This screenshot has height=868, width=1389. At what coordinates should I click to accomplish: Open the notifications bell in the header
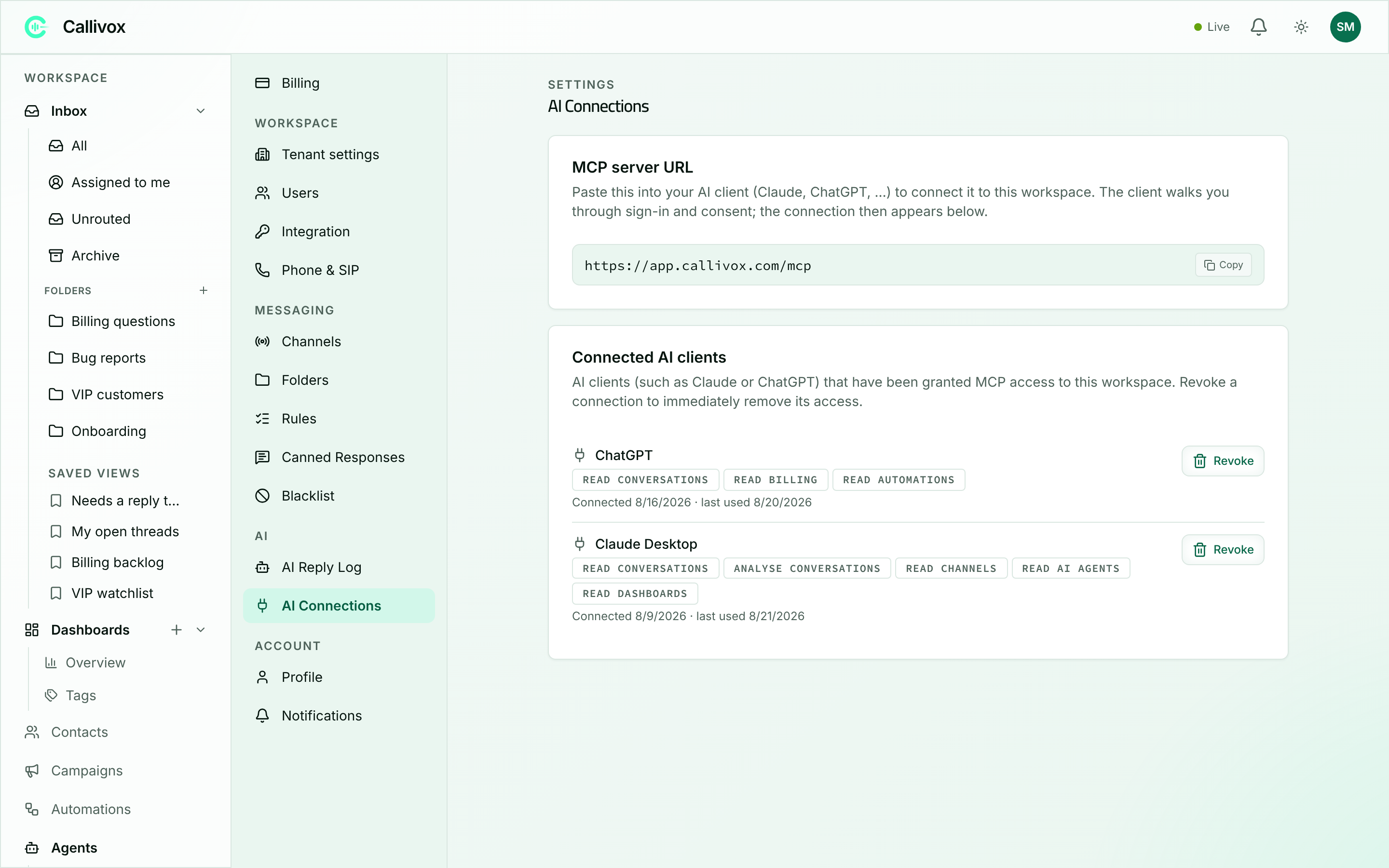click(x=1258, y=27)
